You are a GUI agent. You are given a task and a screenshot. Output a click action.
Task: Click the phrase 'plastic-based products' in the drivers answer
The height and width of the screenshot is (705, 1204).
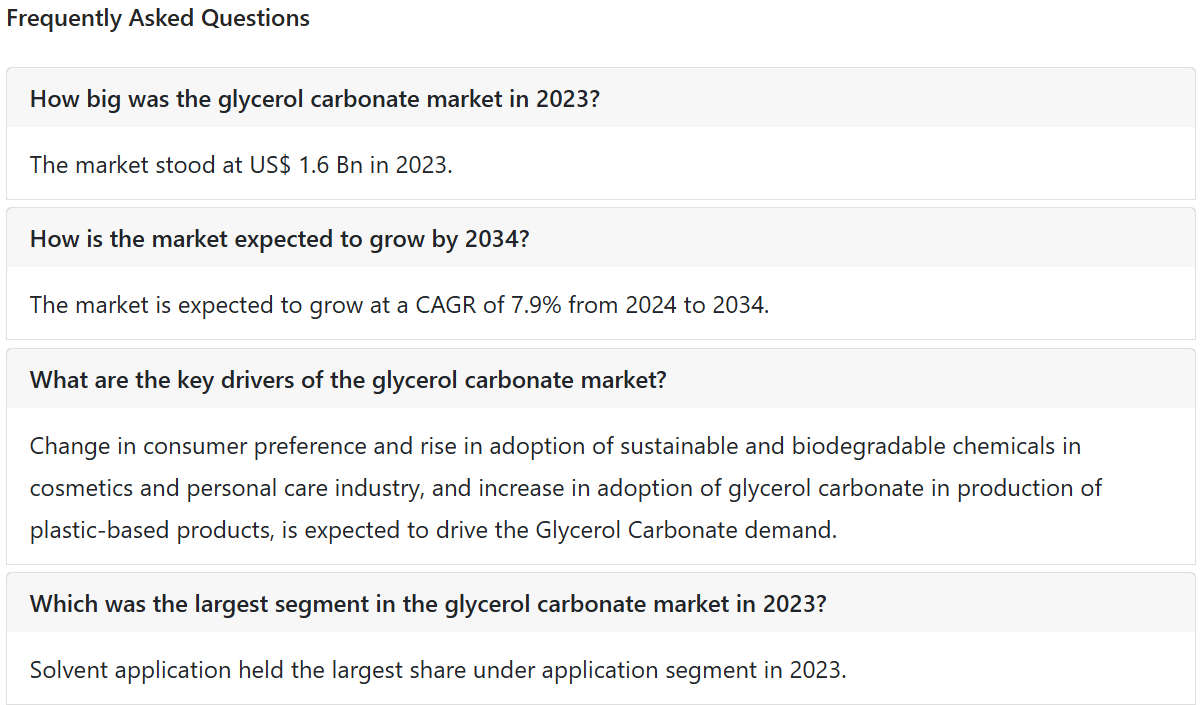click(x=149, y=530)
